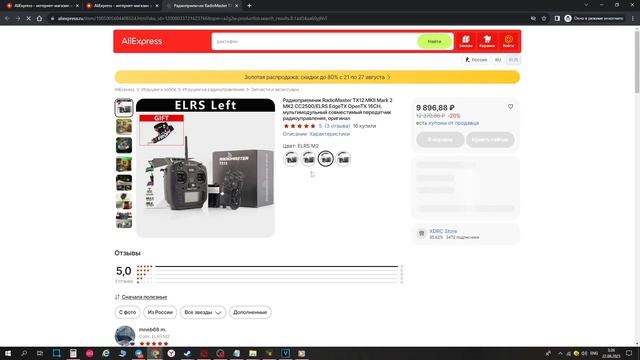The height and width of the screenshot is (360, 640).
Task: Open the incognito window indicator
Action: pos(594,18)
